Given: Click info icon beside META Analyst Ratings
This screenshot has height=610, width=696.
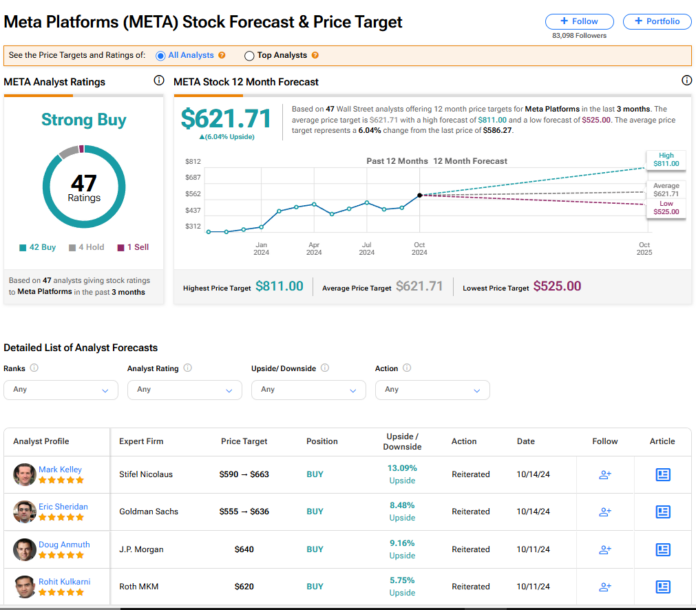Looking at the screenshot, I should pos(158,81).
